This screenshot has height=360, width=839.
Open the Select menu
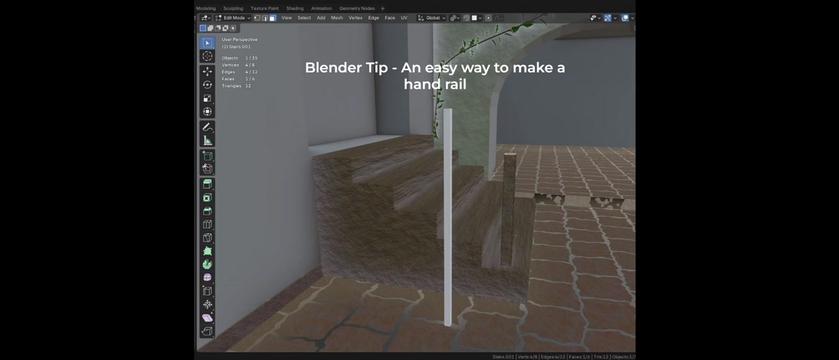coord(304,18)
